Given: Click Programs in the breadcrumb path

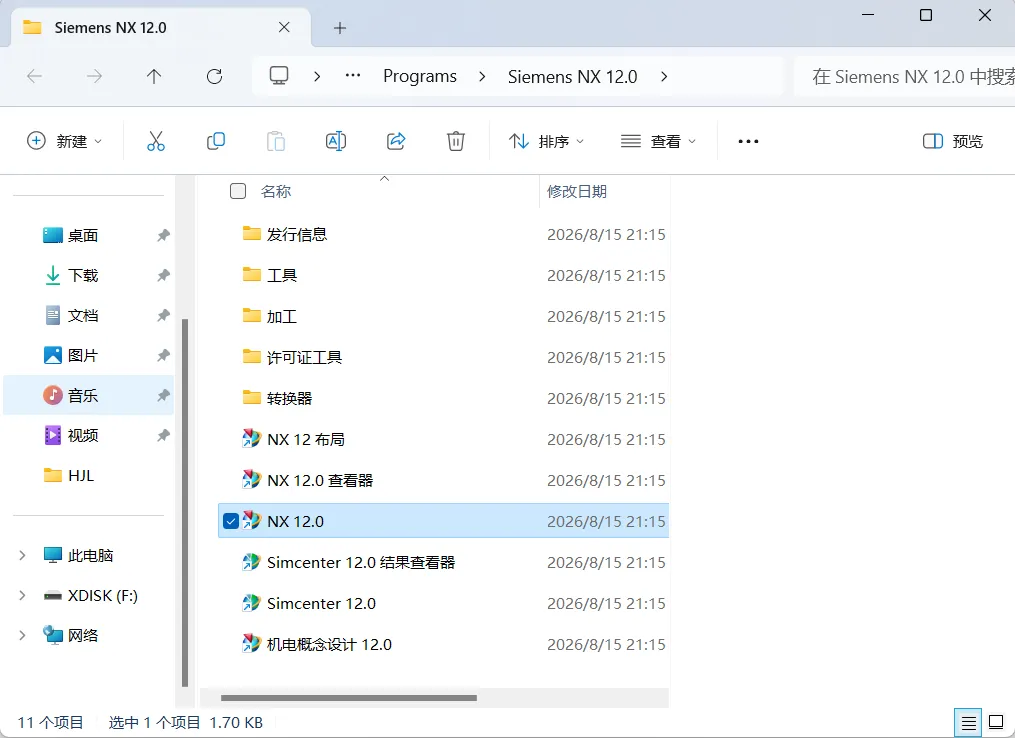Looking at the screenshot, I should click(x=420, y=76).
